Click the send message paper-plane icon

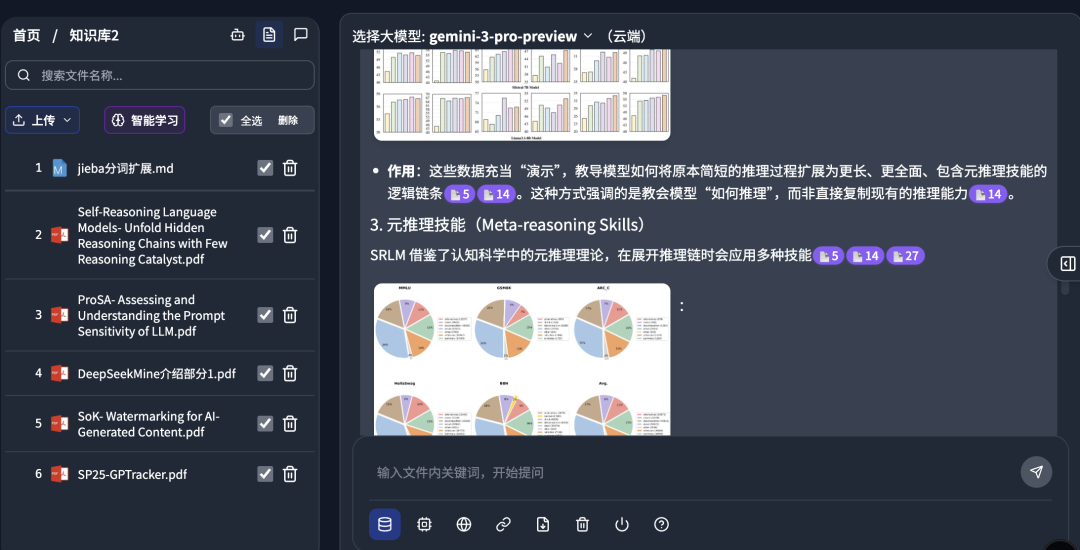tap(1036, 472)
